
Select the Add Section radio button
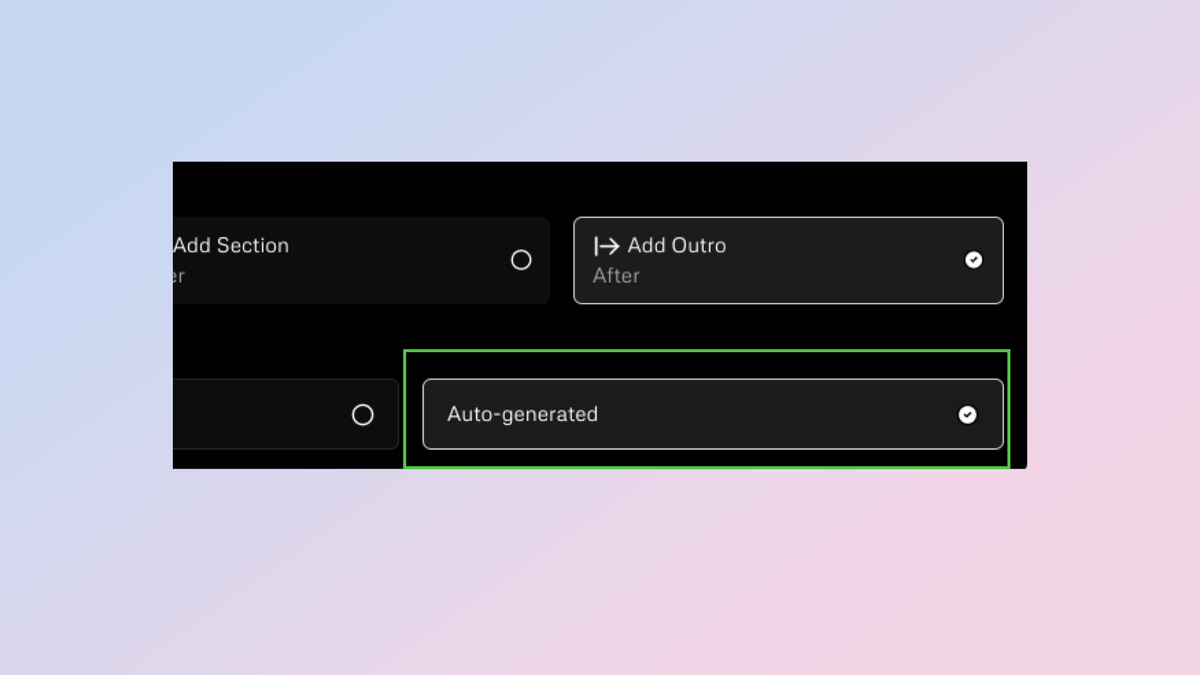[x=521, y=260]
